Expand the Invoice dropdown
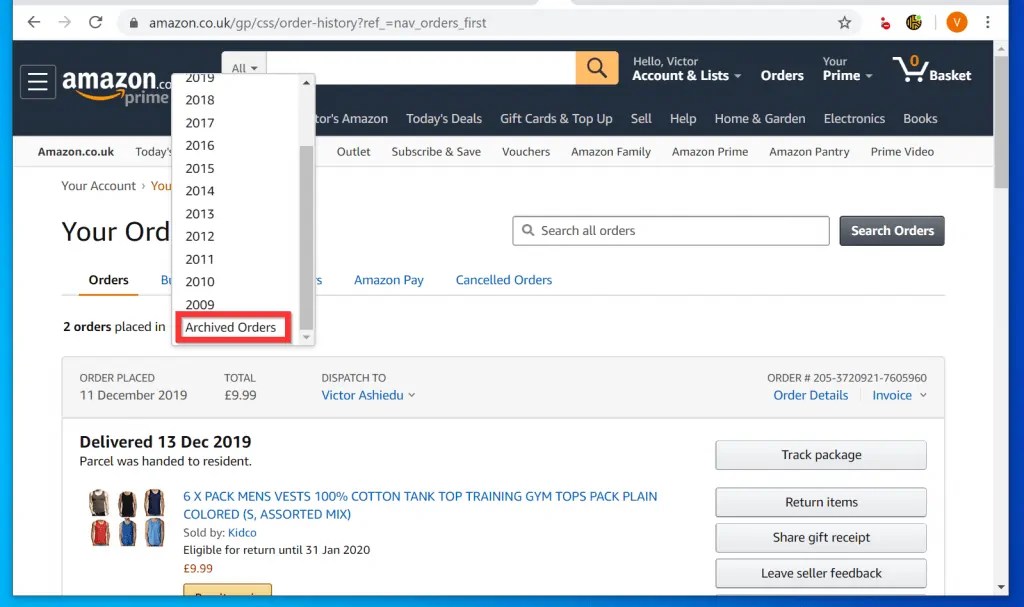The image size is (1024, 607). (899, 395)
